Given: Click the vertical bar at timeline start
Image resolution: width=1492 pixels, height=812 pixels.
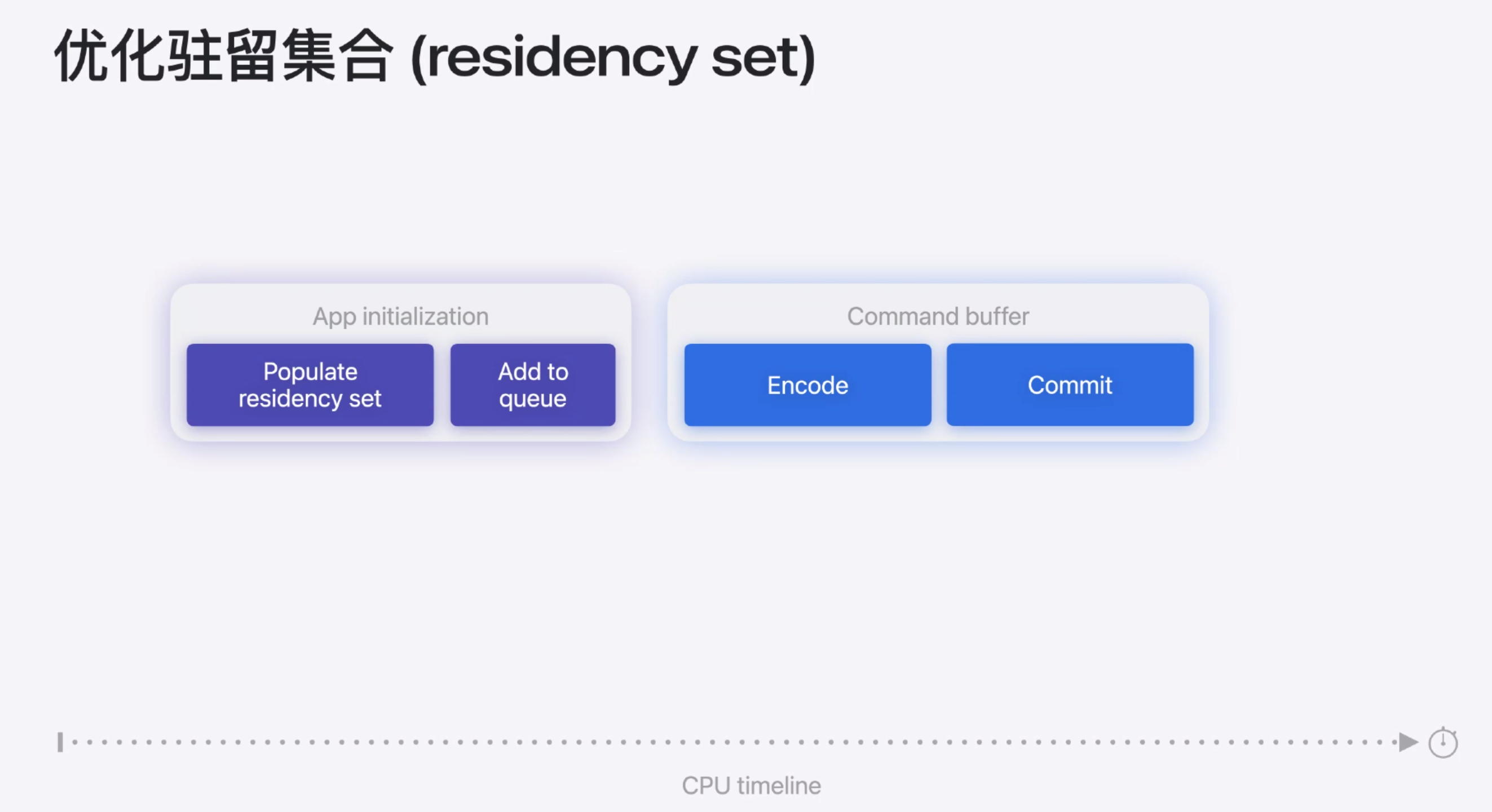Looking at the screenshot, I should 60,742.
